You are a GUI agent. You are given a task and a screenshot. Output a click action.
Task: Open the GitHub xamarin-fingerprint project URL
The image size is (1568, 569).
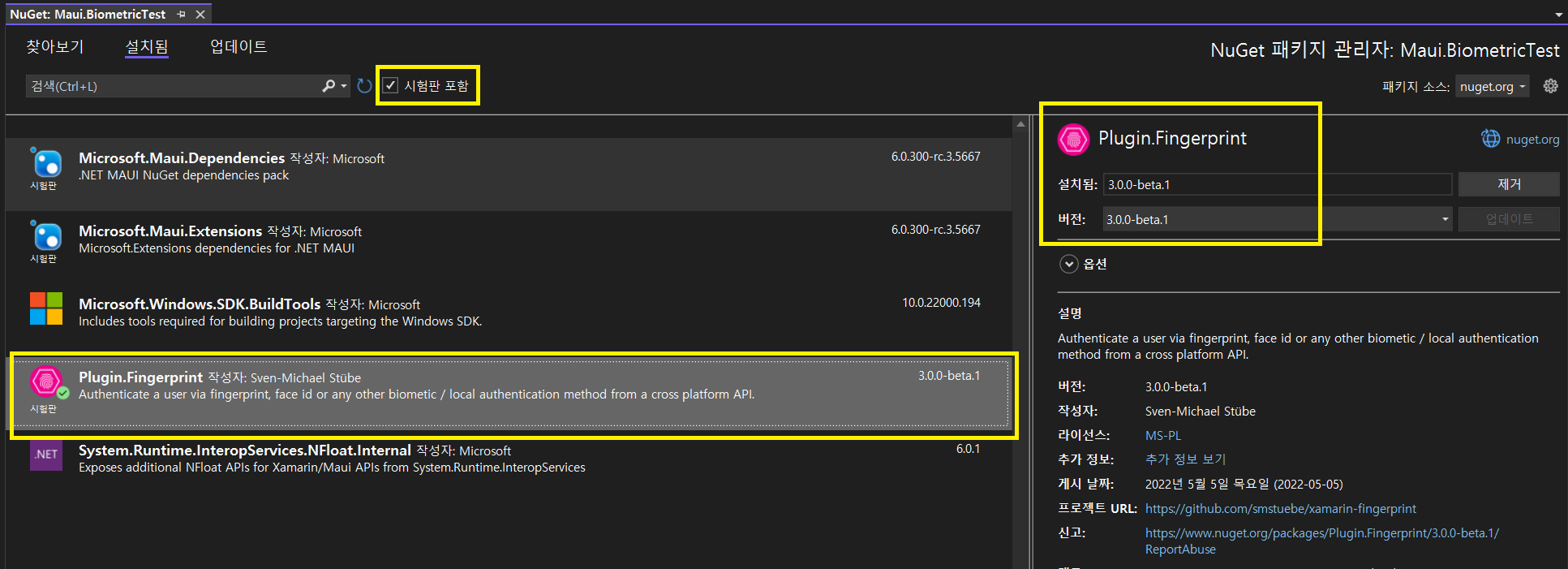[x=1280, y=509]
